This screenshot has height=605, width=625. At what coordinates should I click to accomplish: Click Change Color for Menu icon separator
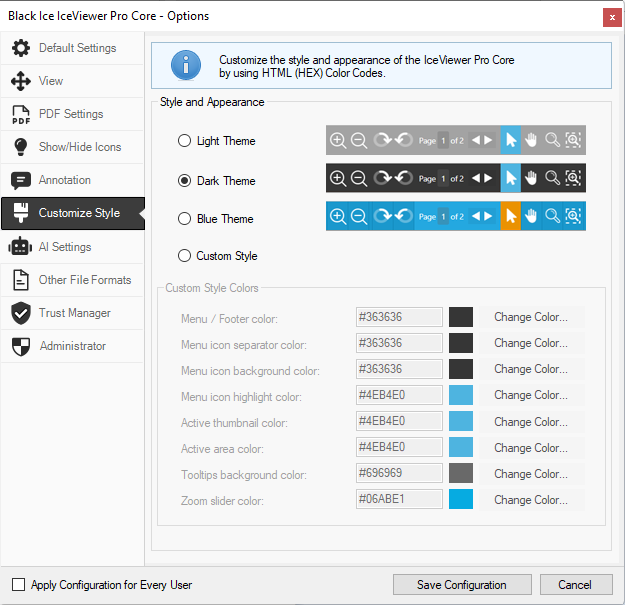[531, 343]
